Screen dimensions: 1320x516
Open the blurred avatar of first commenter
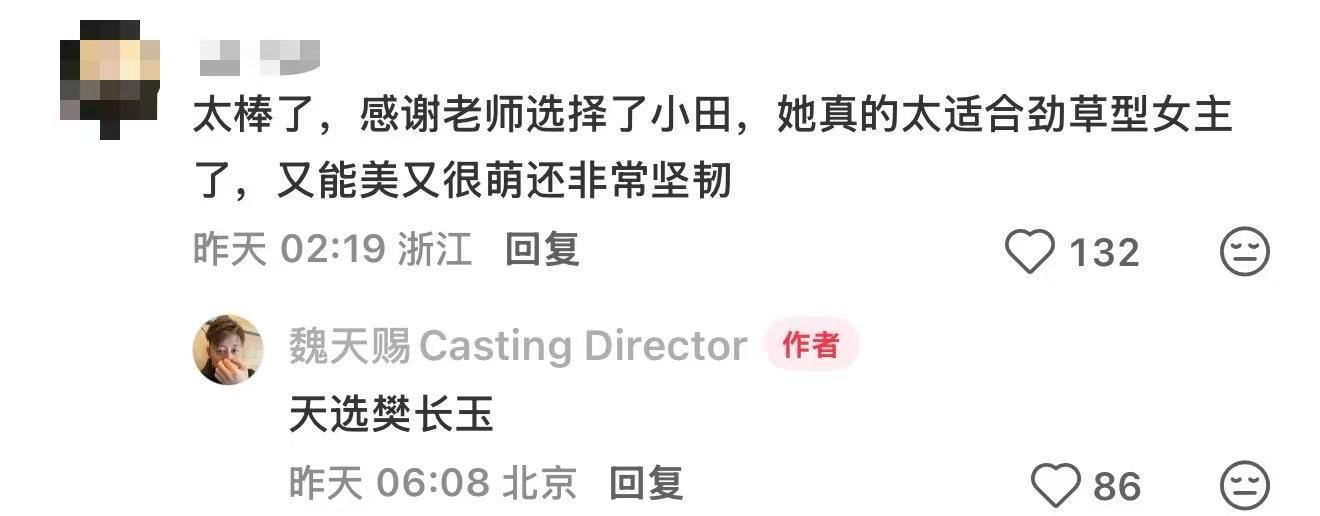coord(109,76)
